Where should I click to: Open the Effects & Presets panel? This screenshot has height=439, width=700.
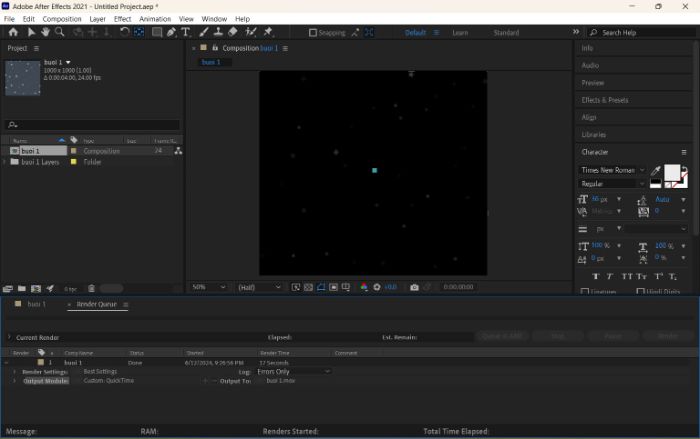(604, 100)
